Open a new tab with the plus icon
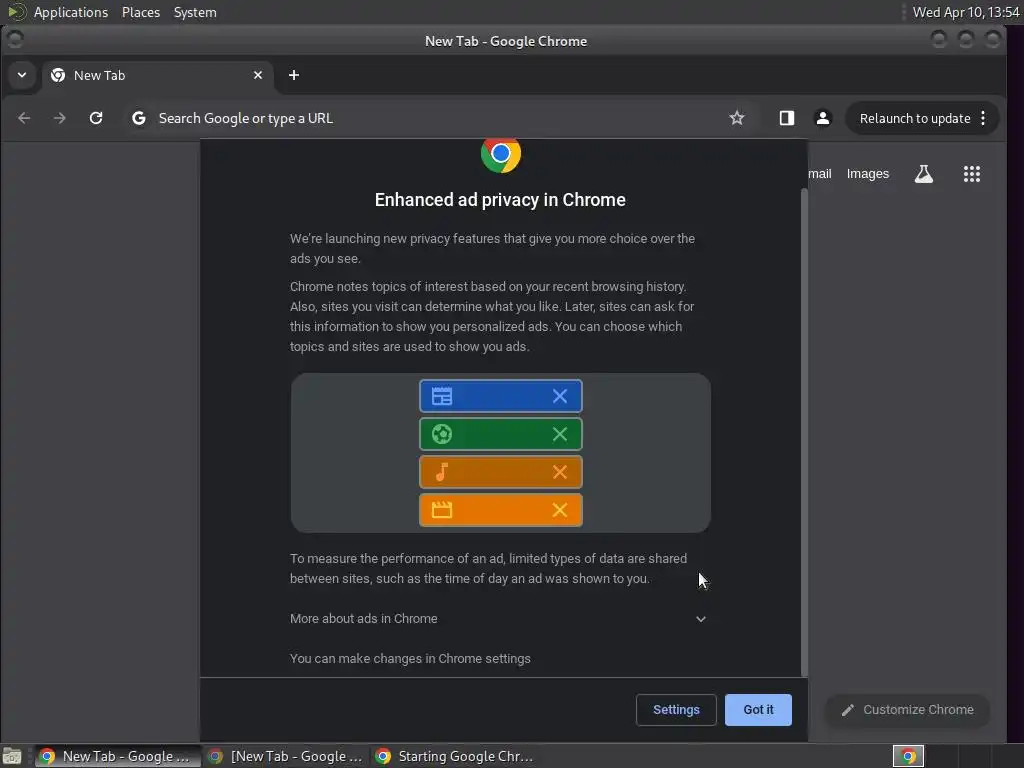The image size is (1024, 768). 294,75
